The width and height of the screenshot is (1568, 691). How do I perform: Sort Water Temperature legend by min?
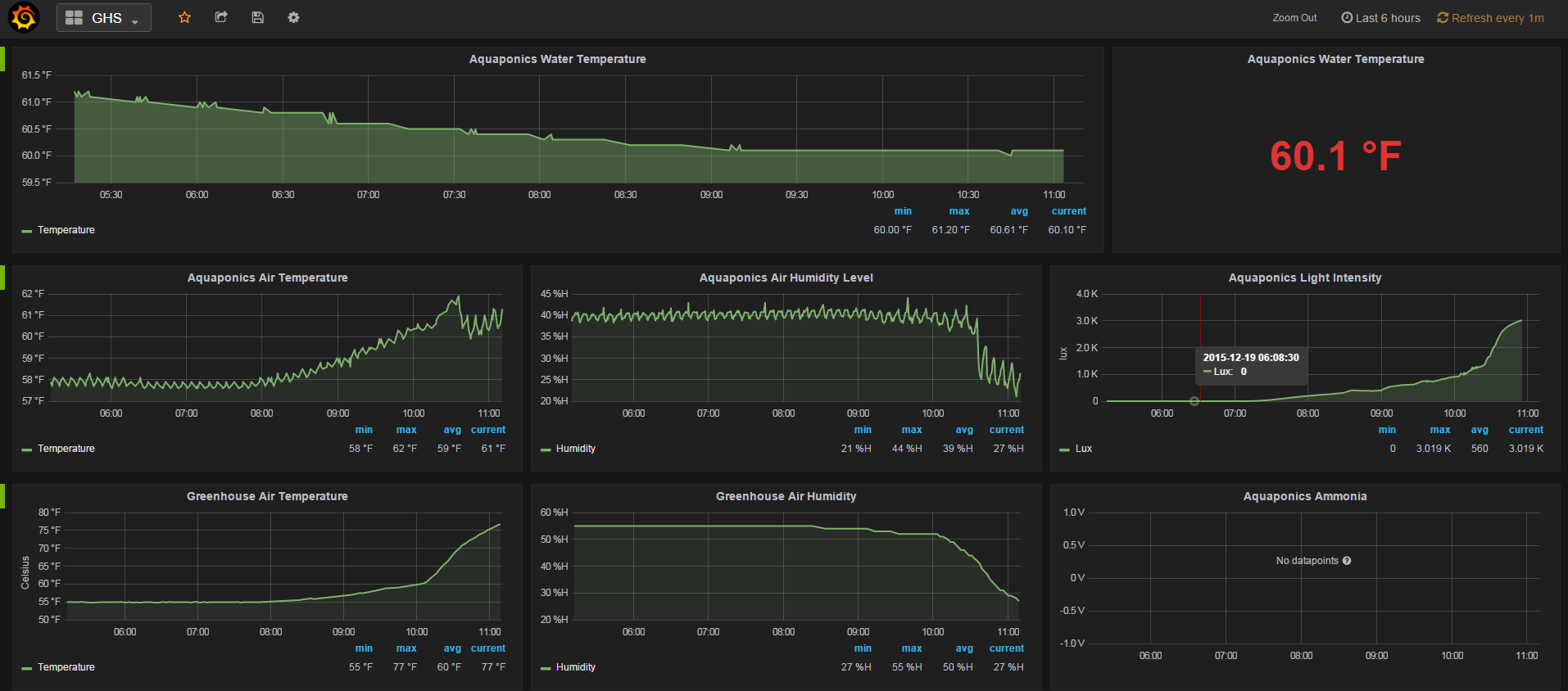[x=903, y=211]
